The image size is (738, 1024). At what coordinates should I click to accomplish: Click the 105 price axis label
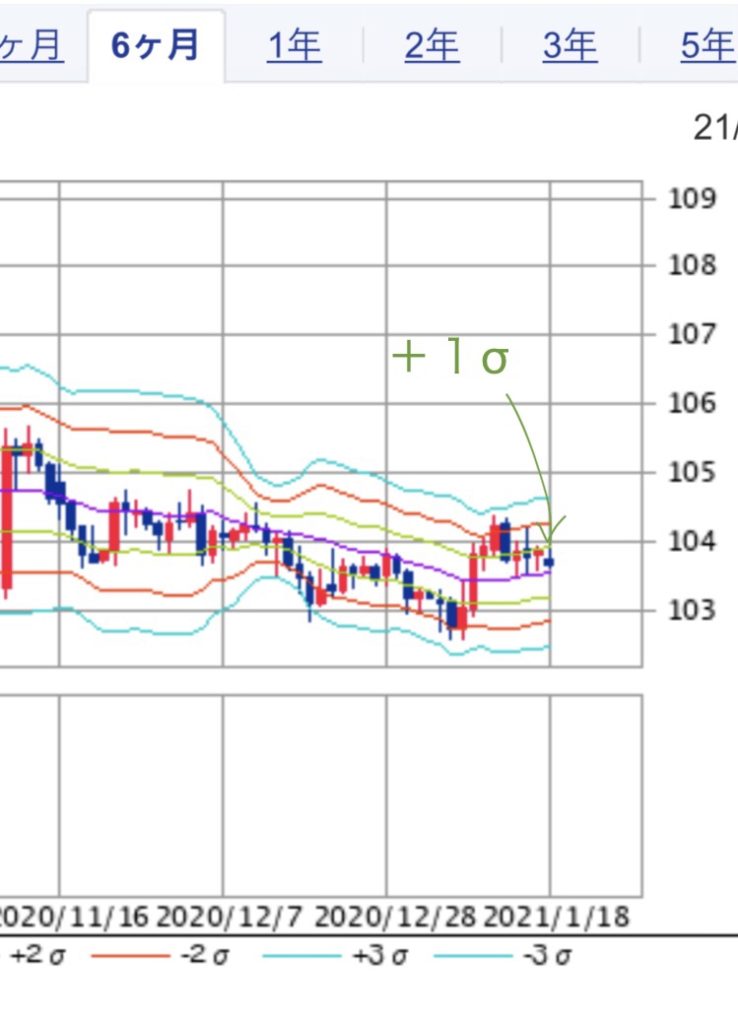point(692,472)
